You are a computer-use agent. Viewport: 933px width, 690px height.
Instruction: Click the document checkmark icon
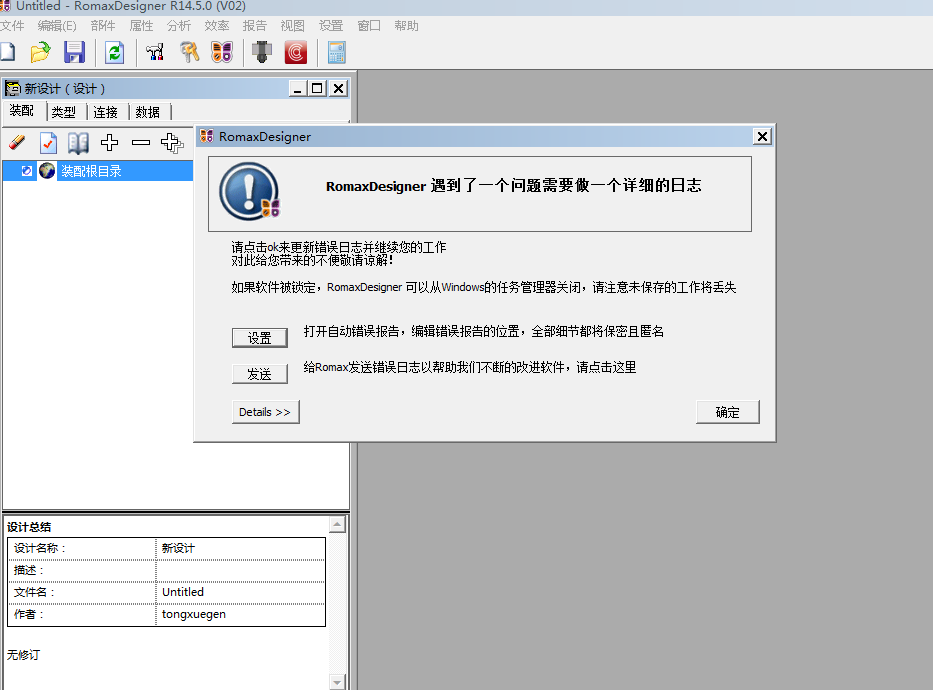(x=48, y=143)
